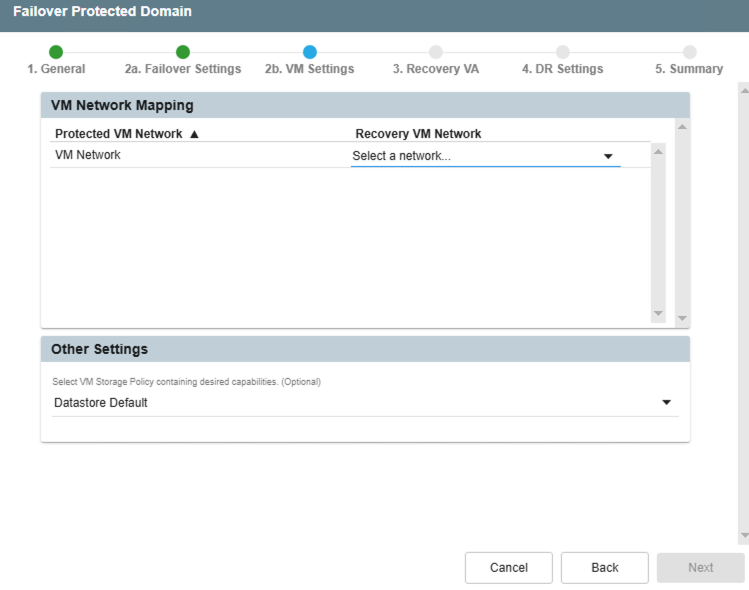Click the VM Network Mapping panel header
749x590 pixels.
pos(365,105)
